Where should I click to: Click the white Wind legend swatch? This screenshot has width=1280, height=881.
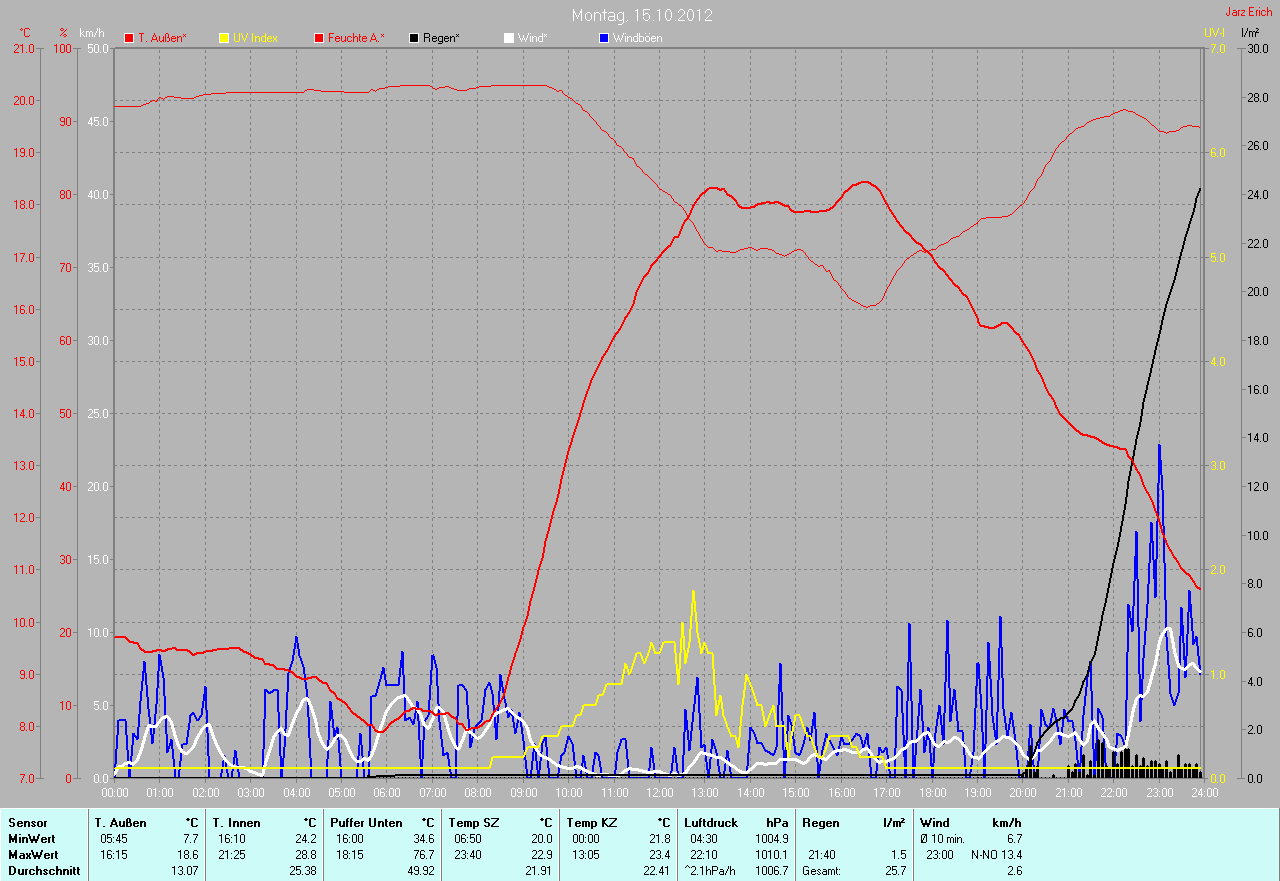[x=508, y=38]
